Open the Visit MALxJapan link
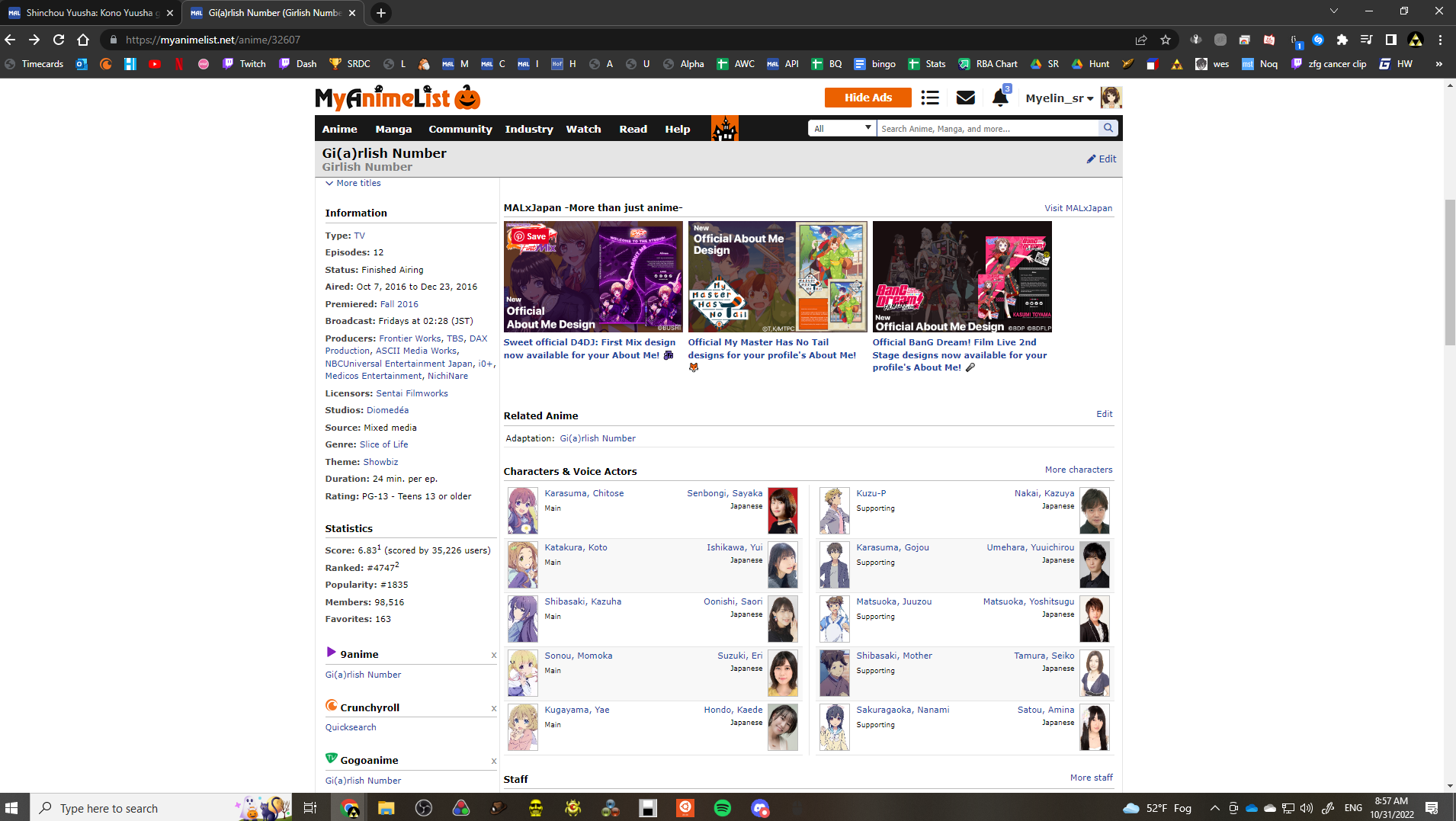This screenshot has height=821, width=1456. point(1078,208)
